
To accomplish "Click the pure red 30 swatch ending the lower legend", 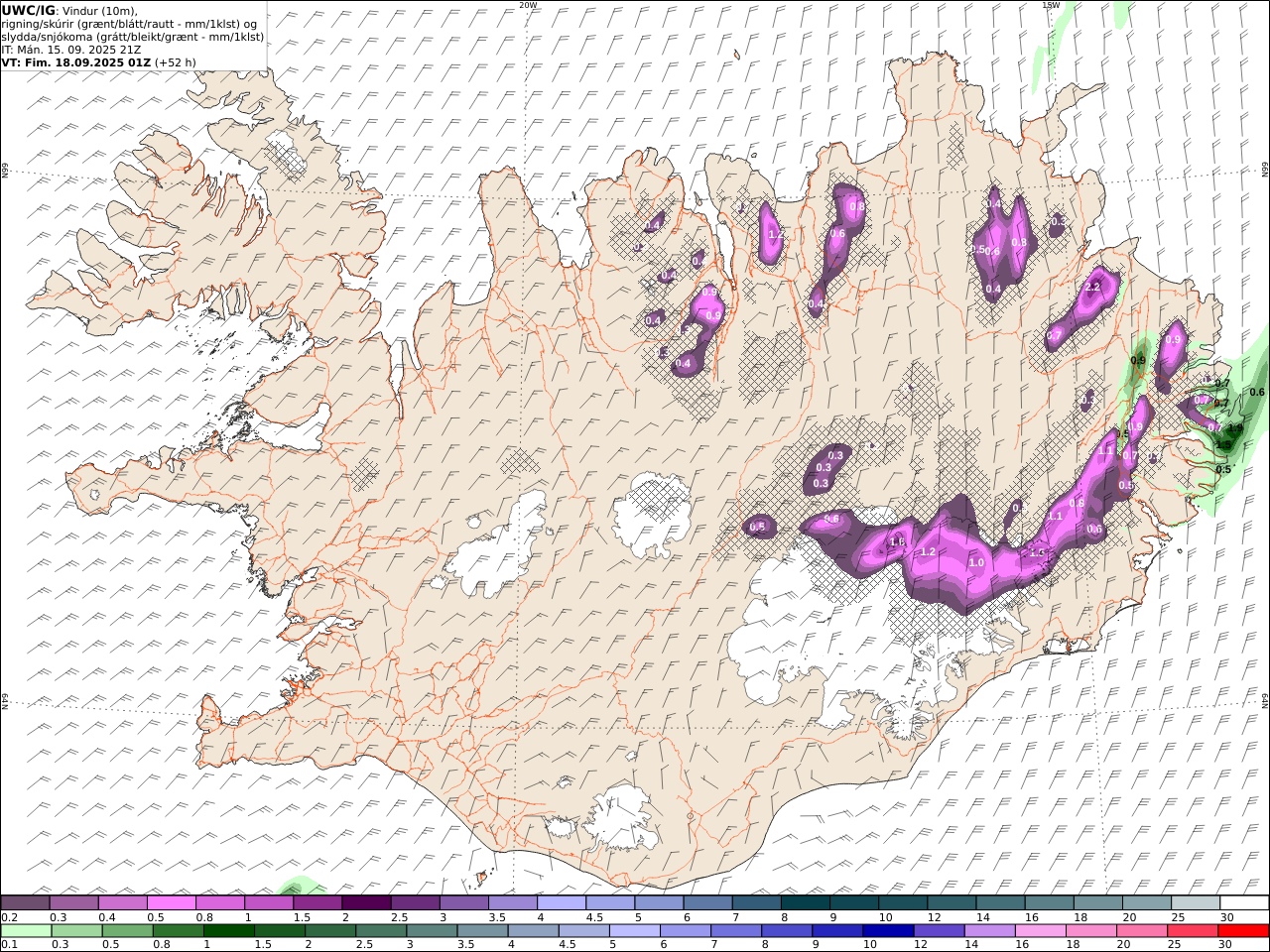I will point(1243,930).
